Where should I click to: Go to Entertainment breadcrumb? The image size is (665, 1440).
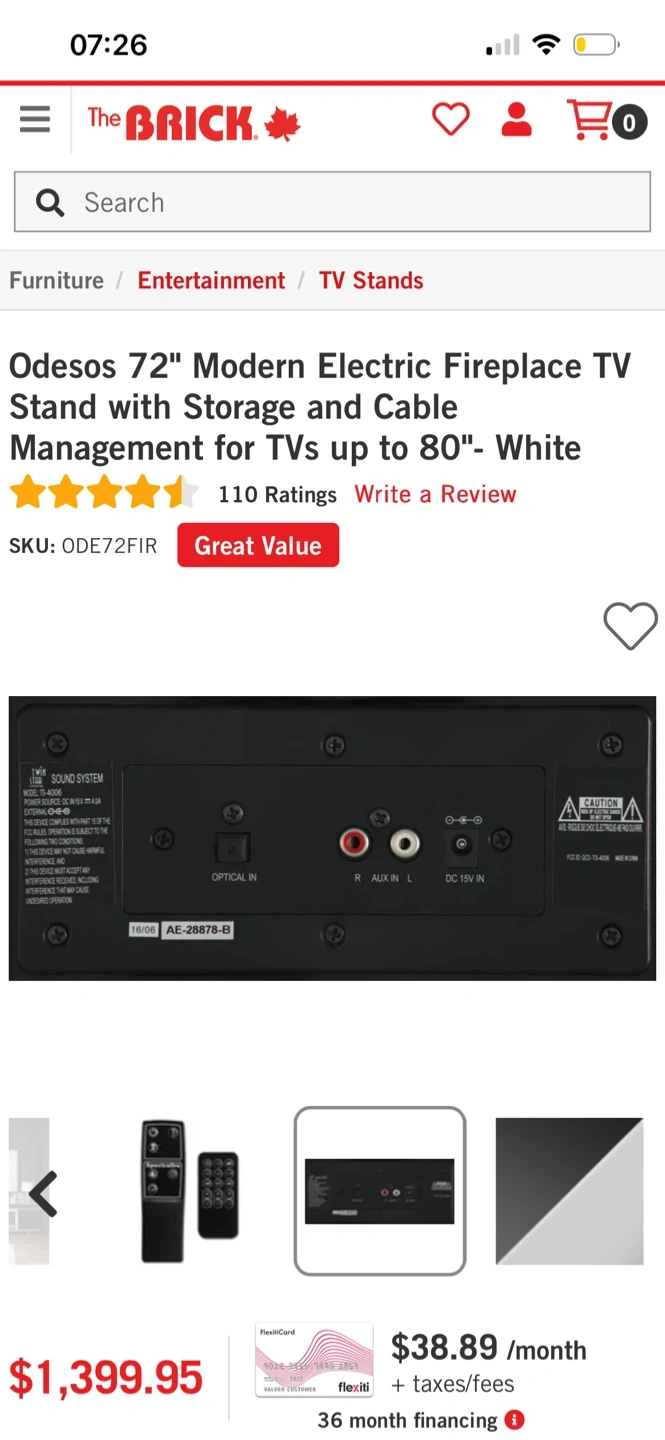(x=211, y=281)
